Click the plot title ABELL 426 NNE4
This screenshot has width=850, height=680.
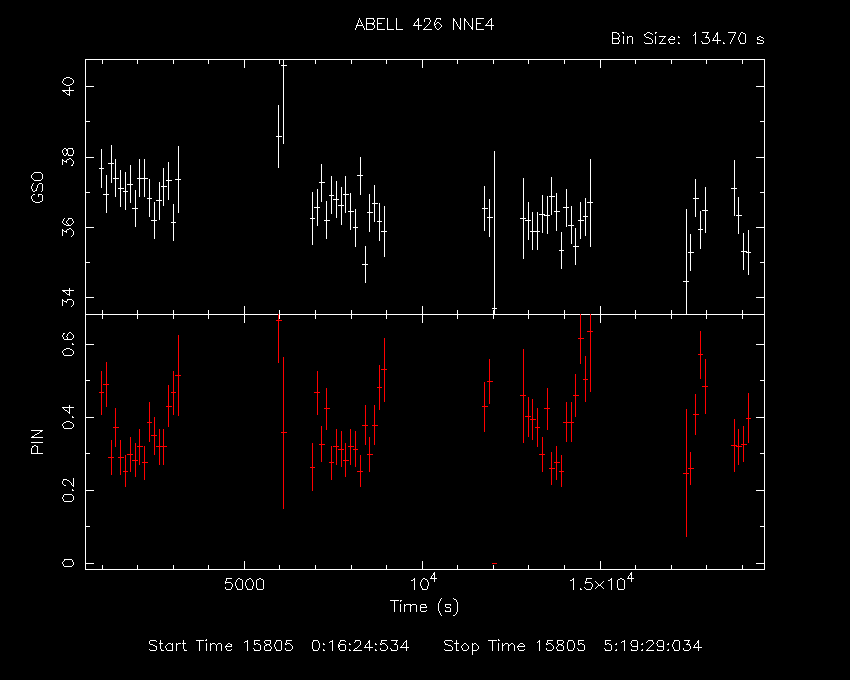pos(424,24)
